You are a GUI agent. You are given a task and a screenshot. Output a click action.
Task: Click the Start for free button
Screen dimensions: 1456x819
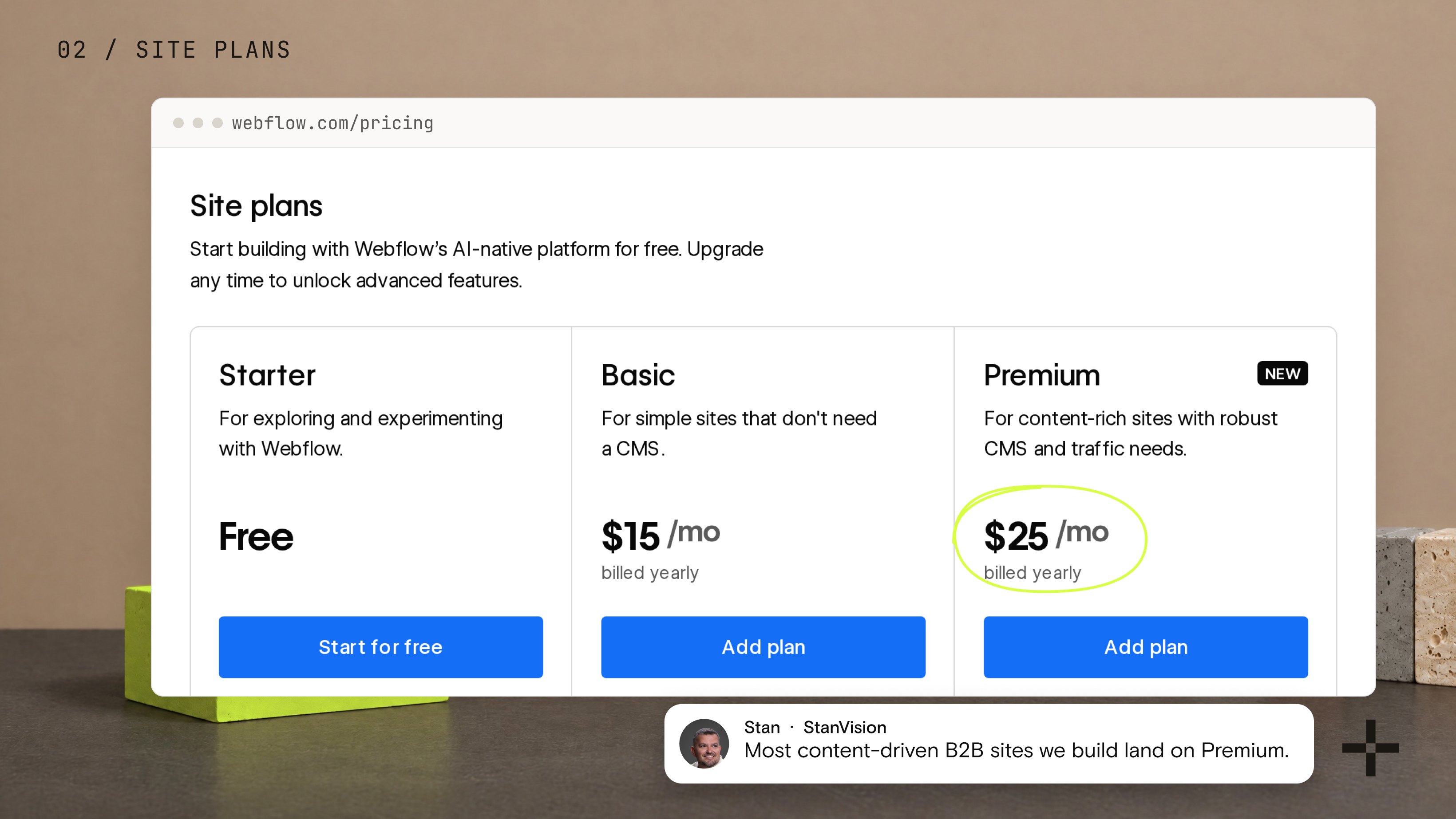pos(380,647)
